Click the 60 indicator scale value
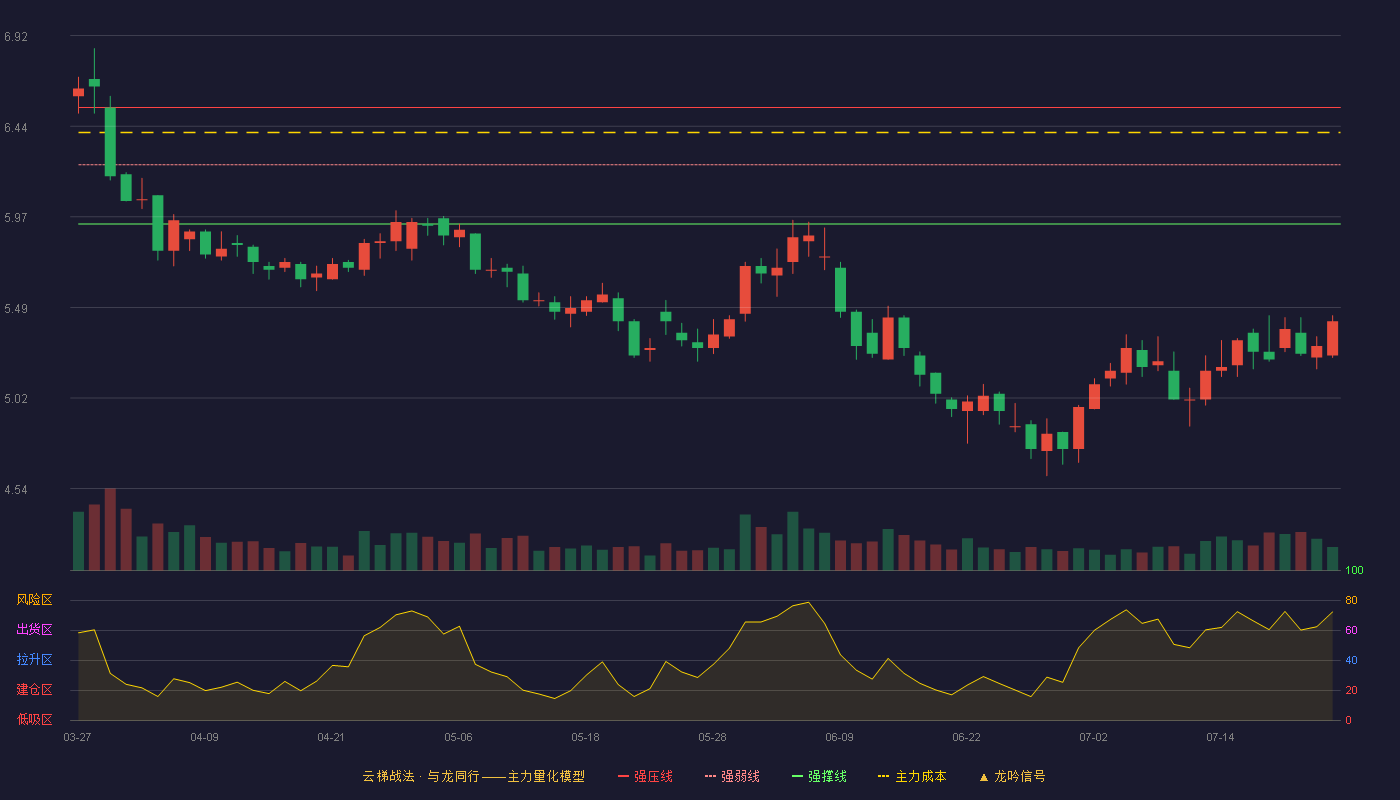This screenshot has width=1400, height=800. (1351, 630)
